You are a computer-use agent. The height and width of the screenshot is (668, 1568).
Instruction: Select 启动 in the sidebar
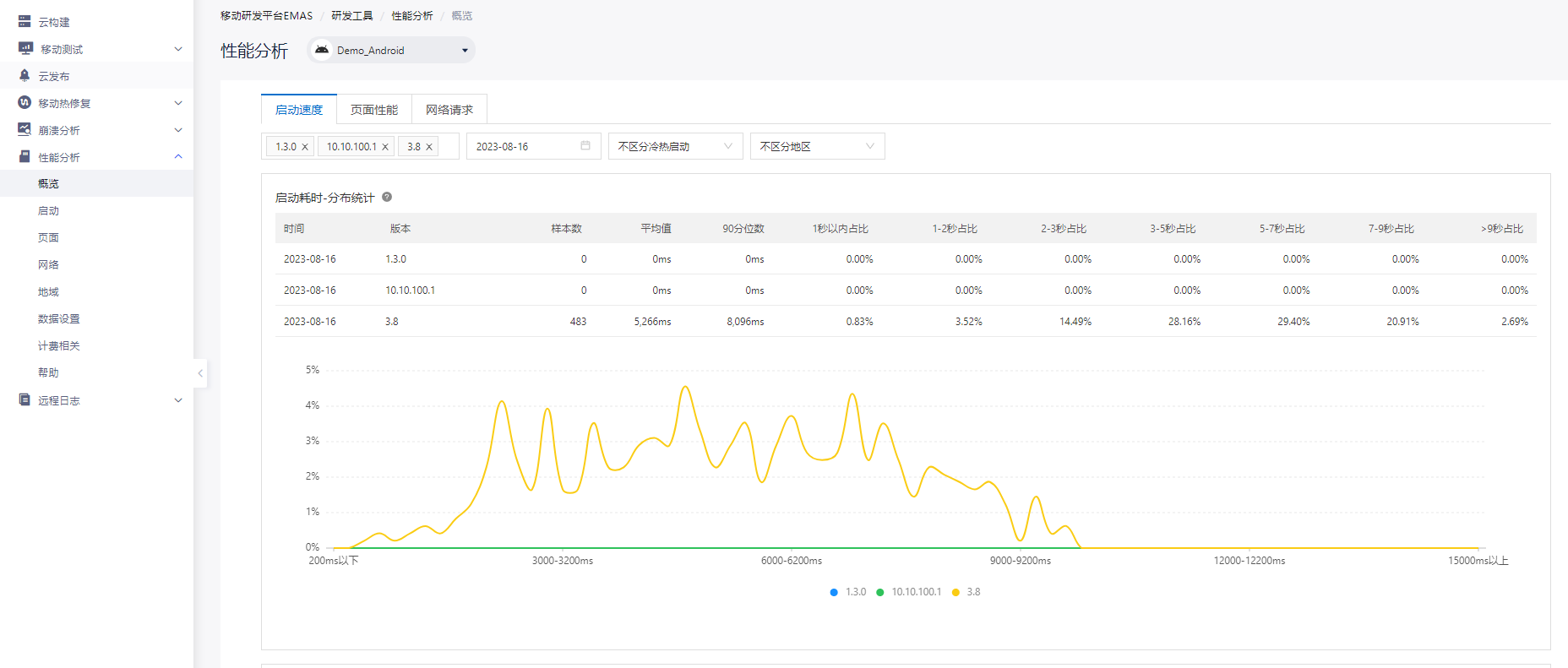click(x=96, y=210)
